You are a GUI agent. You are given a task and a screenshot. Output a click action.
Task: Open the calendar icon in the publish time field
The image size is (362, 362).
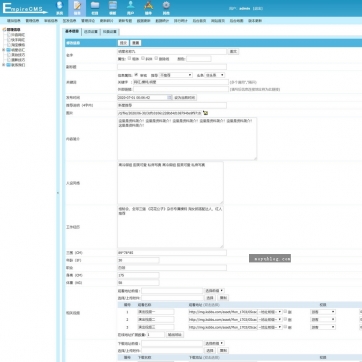pos(170,98)
